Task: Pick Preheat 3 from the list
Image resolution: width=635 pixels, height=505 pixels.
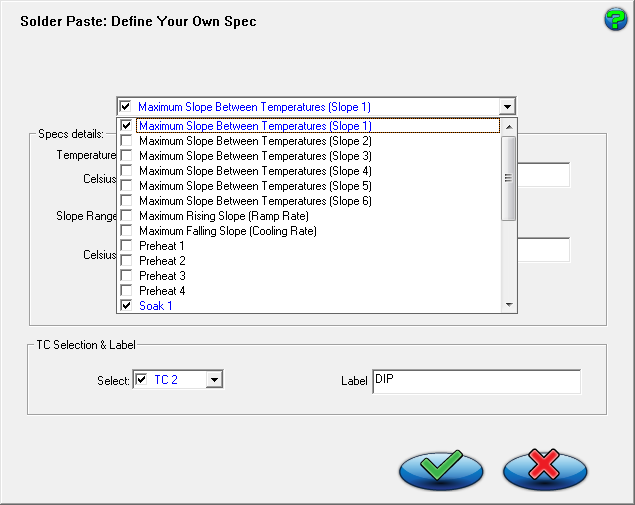Action: click(162, 276)
